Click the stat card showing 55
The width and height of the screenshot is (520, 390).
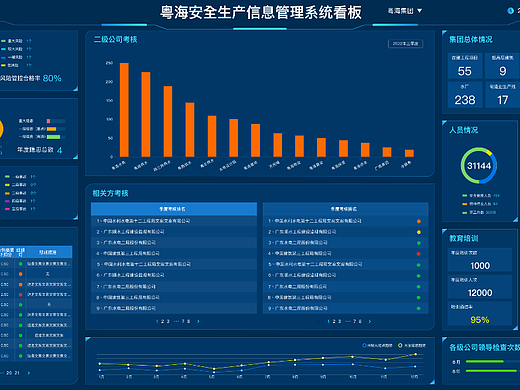[465, 66]
